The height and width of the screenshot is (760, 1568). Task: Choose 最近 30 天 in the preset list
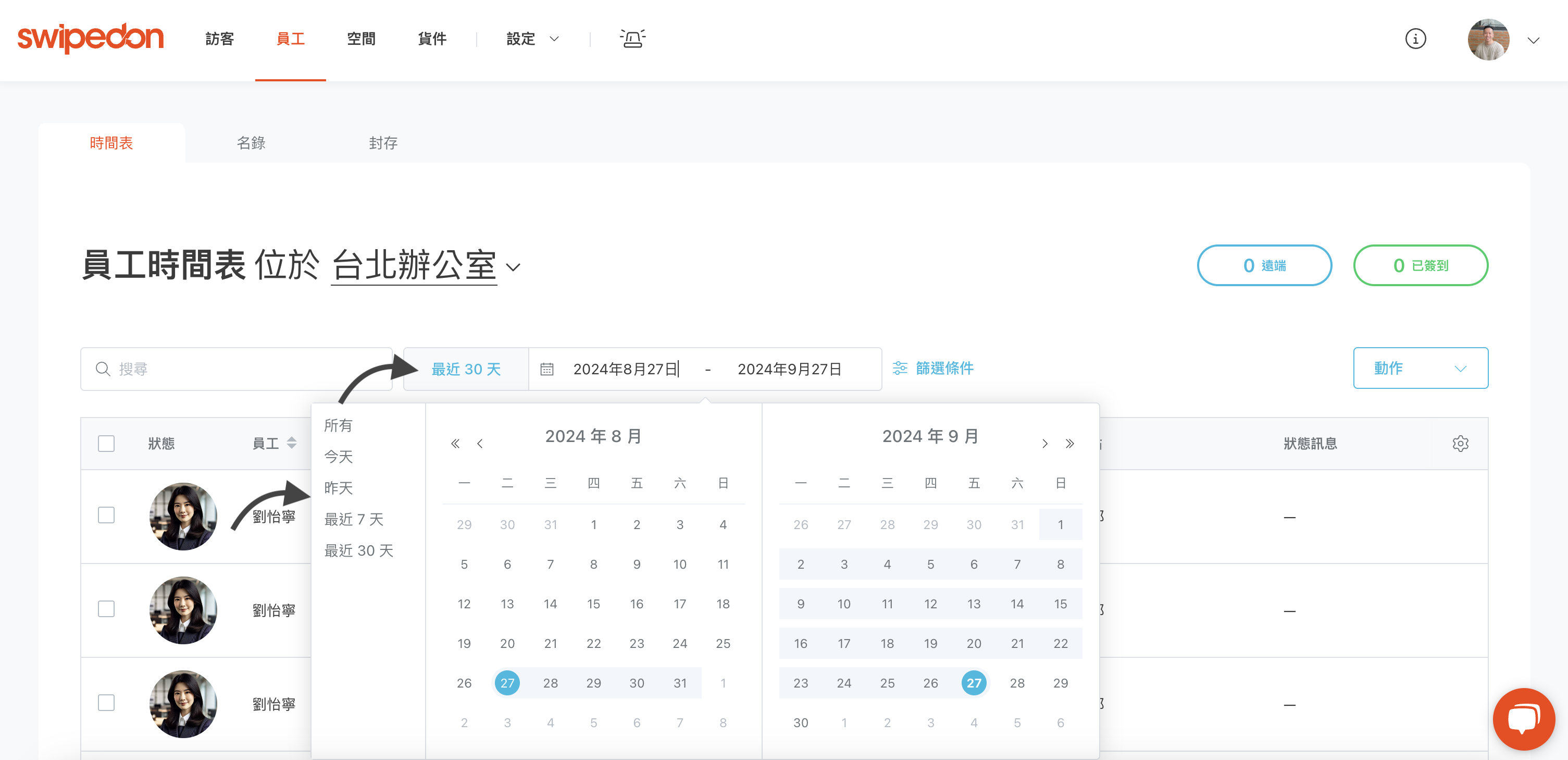[358, 551]
